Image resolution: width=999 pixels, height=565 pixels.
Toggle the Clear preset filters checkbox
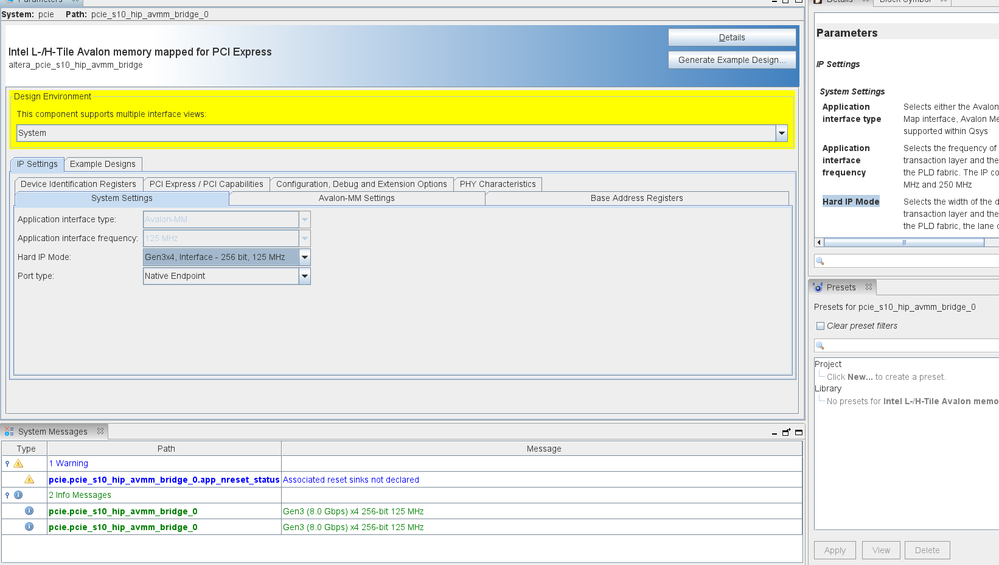[821, 326]
